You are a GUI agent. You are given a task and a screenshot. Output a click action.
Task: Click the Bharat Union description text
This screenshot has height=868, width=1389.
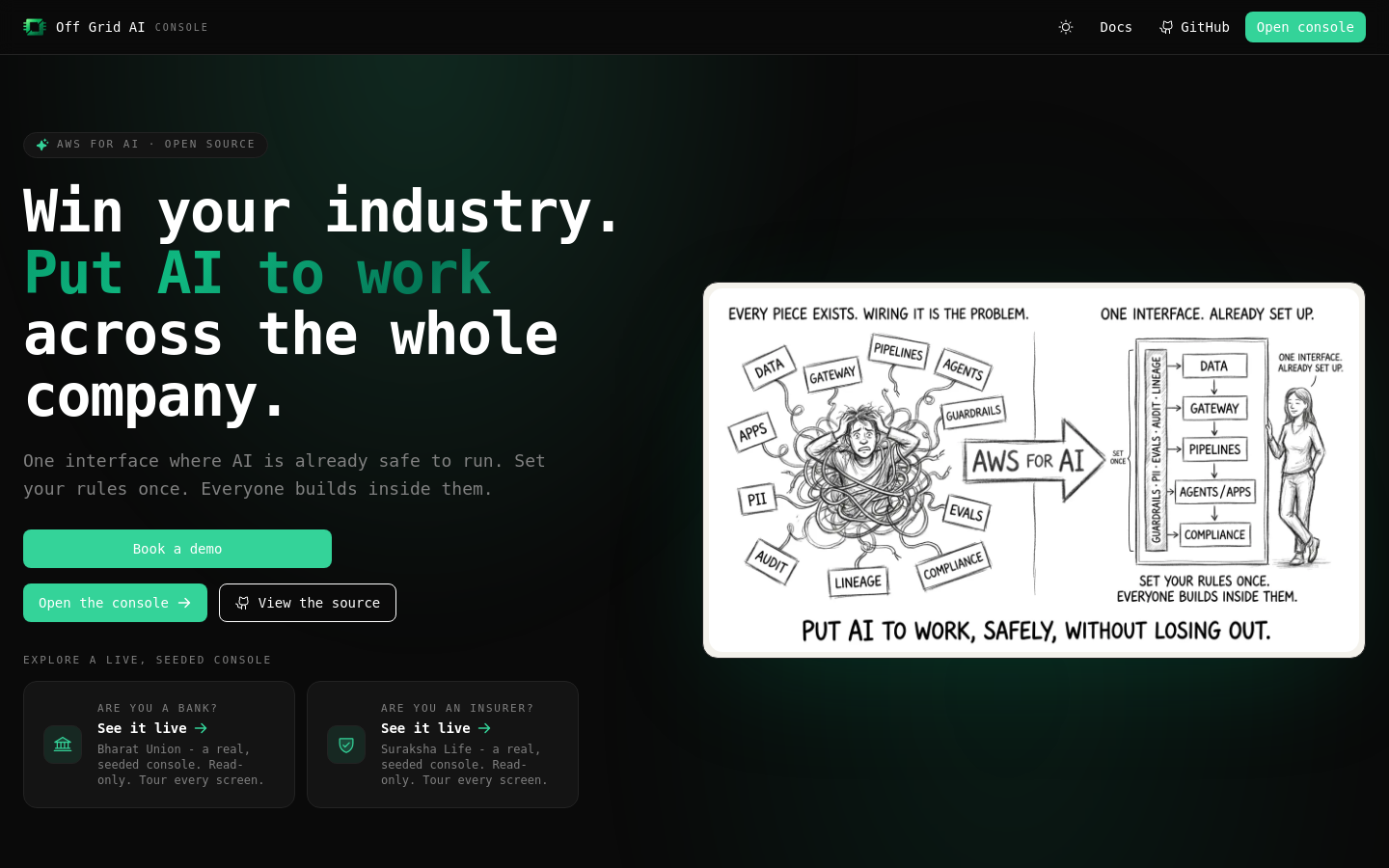180,765
